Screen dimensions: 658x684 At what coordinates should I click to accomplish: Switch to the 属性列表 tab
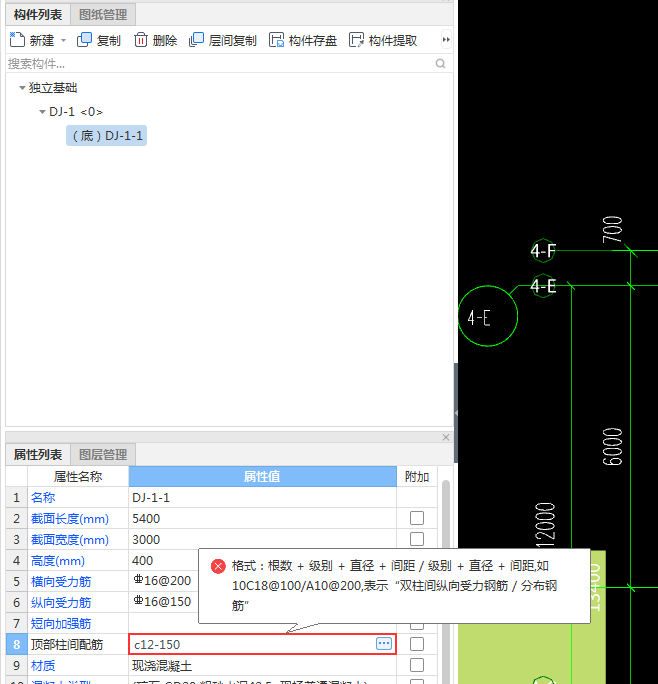(x=38, y=455)
